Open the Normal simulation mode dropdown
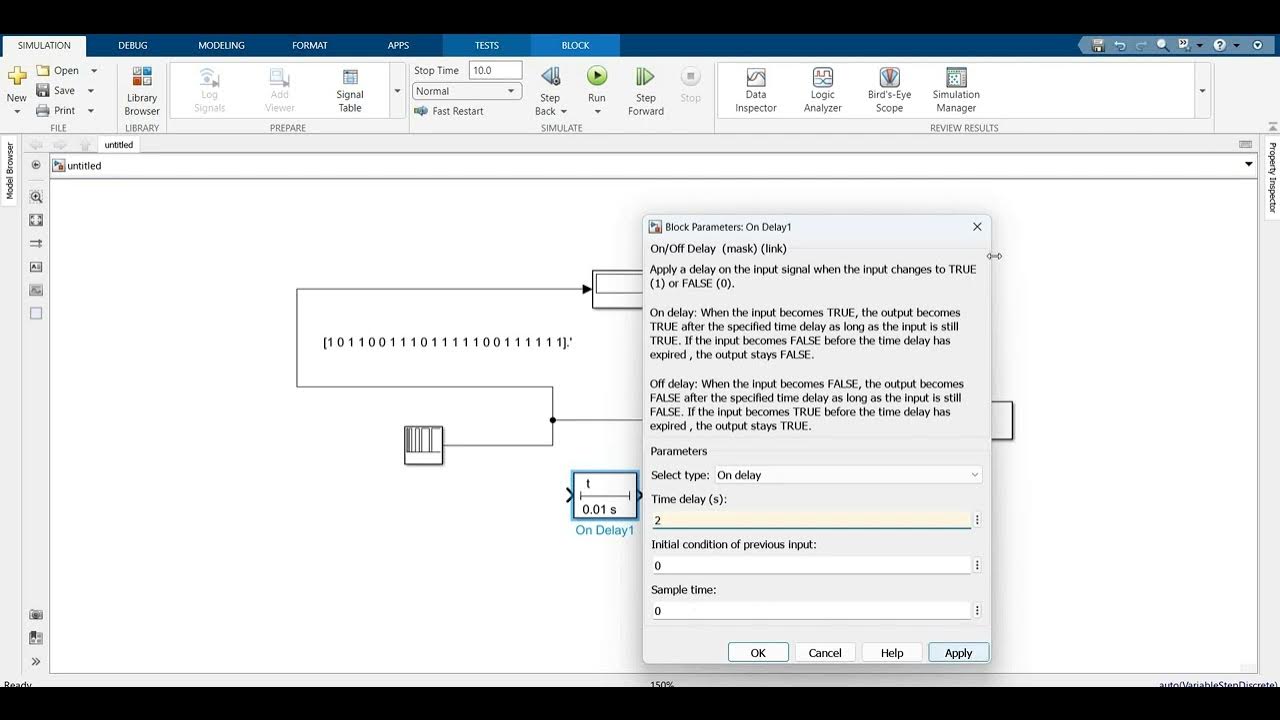This screenshot has width=1280, height=720. 467,91
